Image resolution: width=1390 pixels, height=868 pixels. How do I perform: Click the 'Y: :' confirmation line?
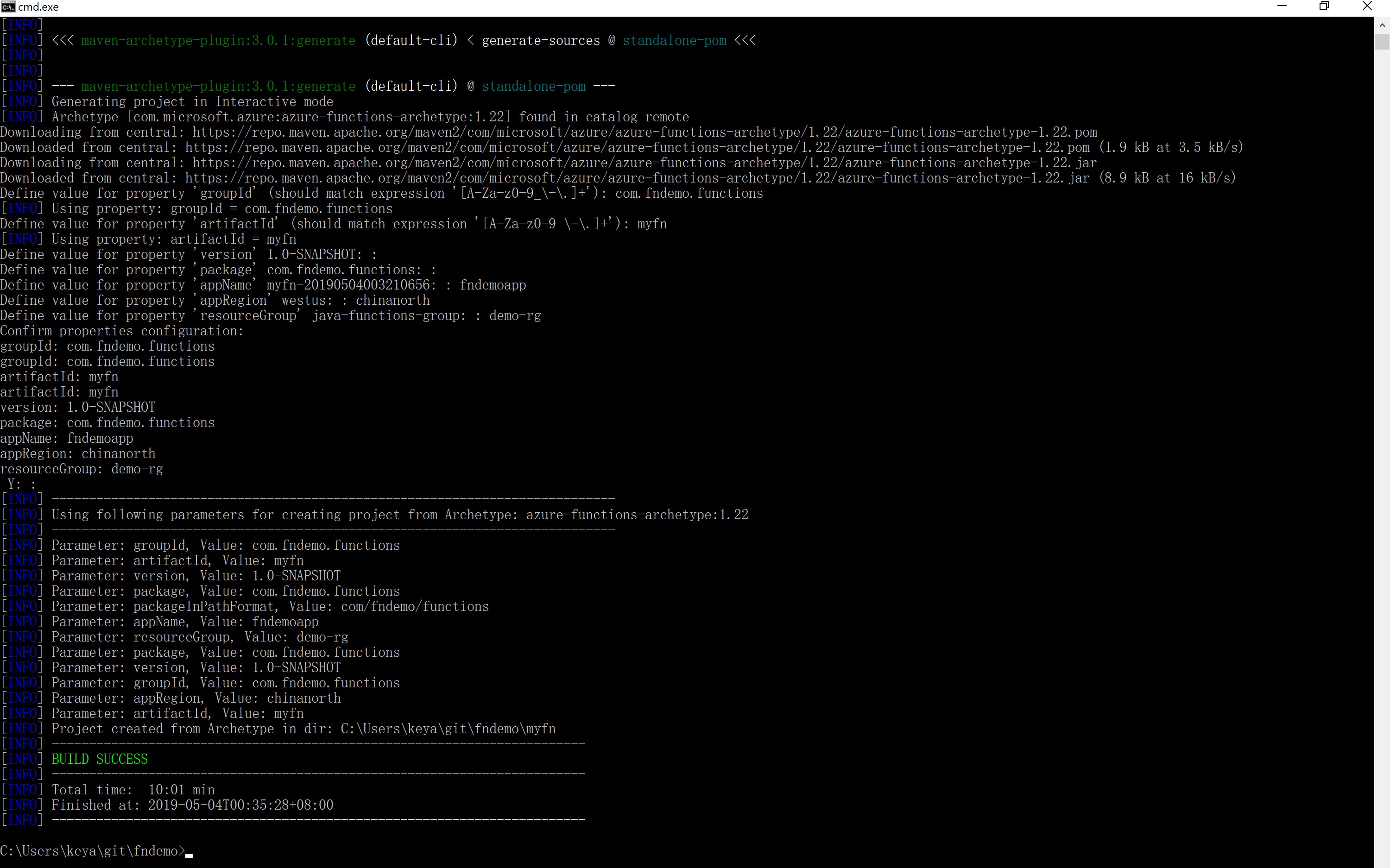(x=22, y=484)
